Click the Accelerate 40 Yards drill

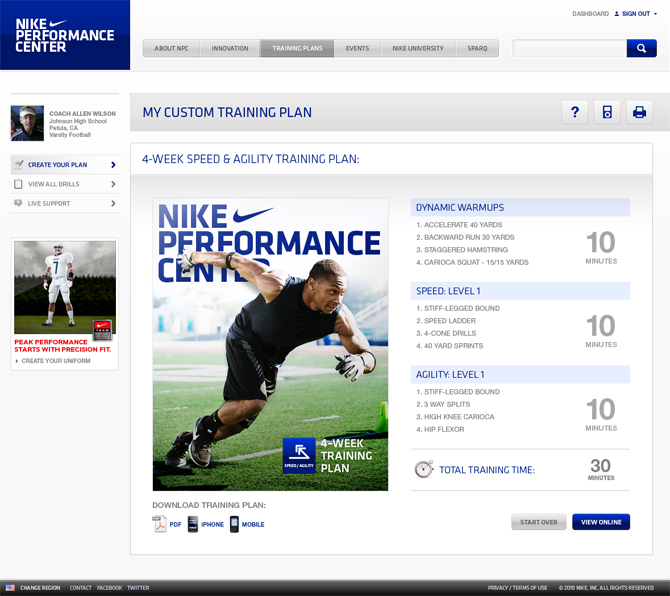(459, 225)
